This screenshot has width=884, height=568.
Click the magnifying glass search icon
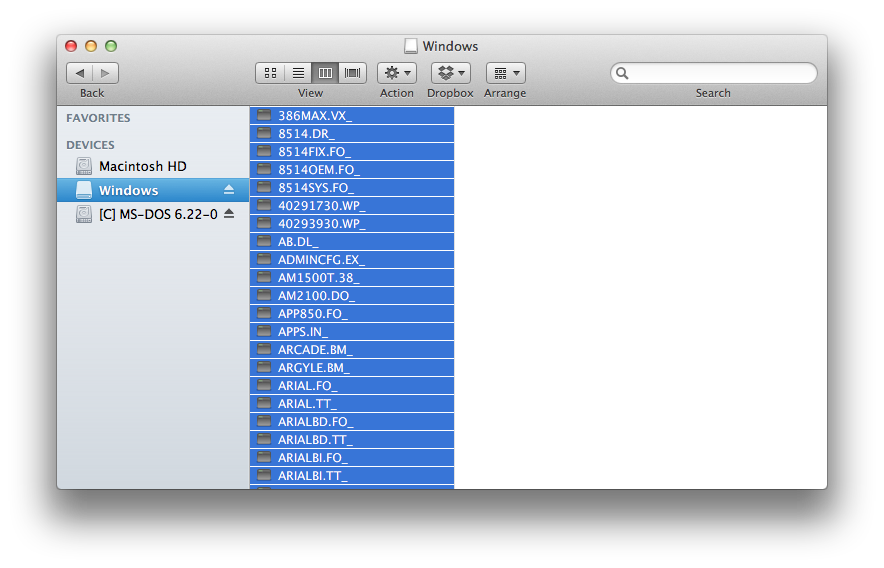pos(622,73)
